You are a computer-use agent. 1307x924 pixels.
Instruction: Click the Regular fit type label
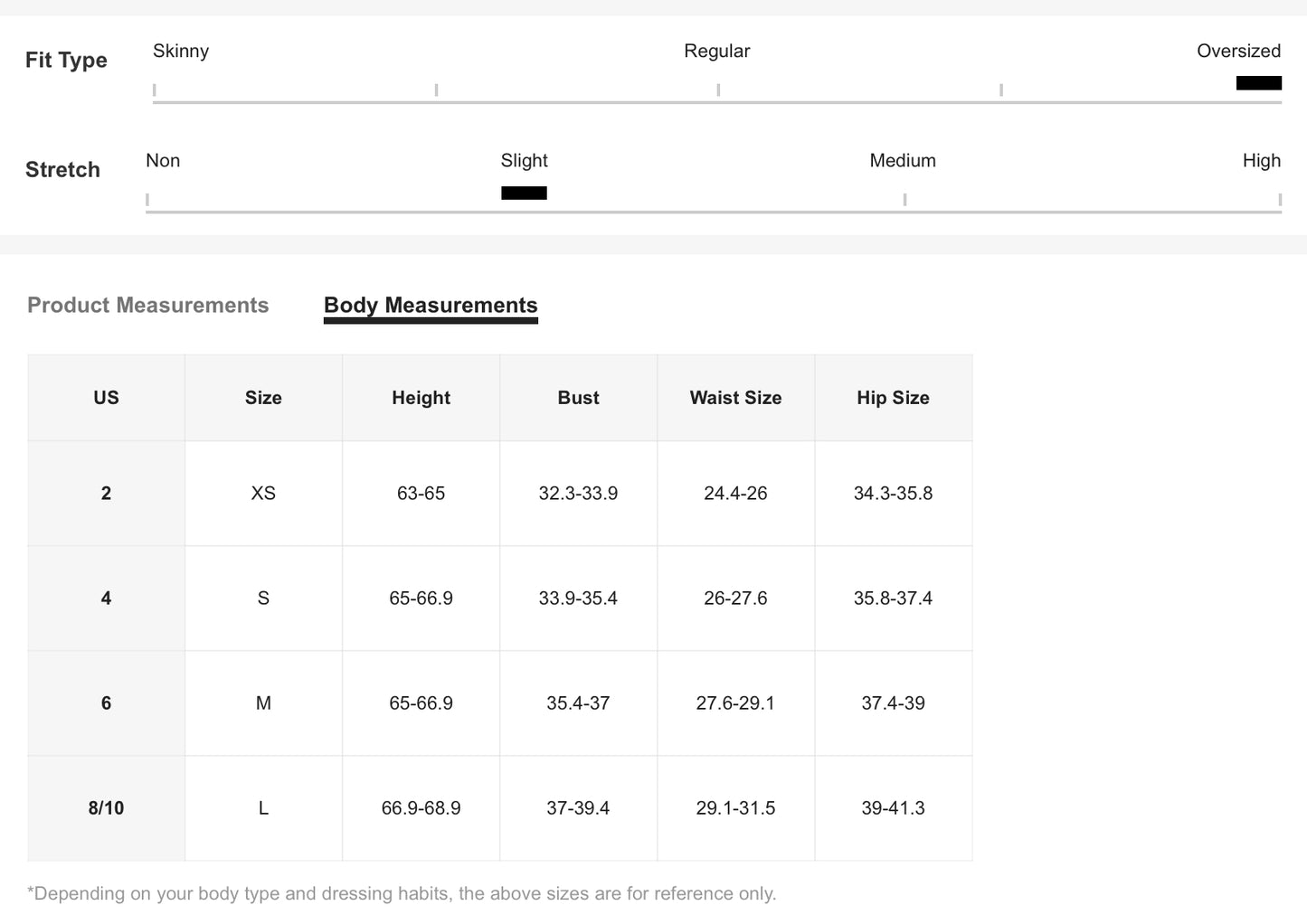tap(716, 52)
